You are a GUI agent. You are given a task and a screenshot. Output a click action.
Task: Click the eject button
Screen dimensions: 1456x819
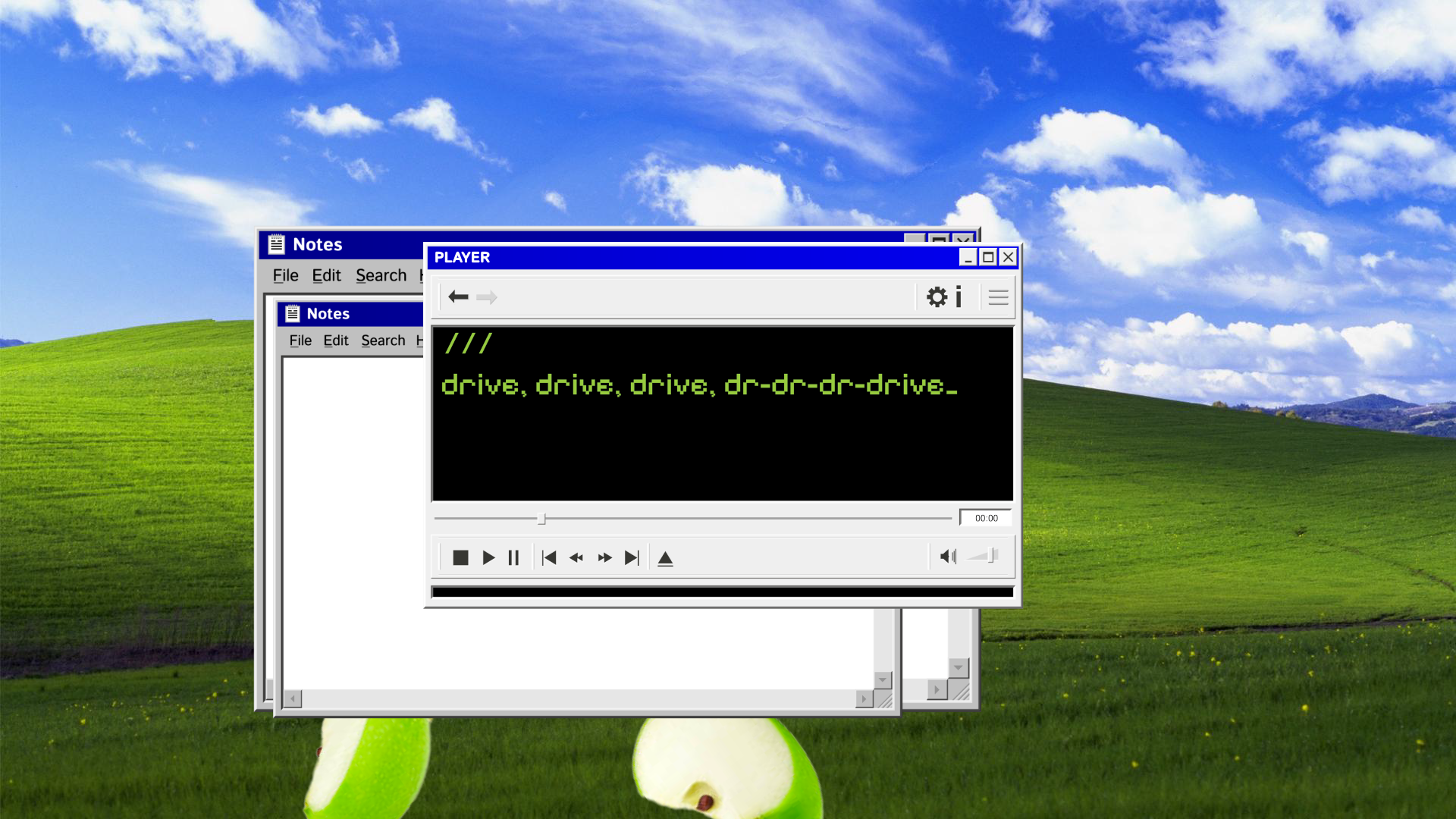[x=665, y=559]
